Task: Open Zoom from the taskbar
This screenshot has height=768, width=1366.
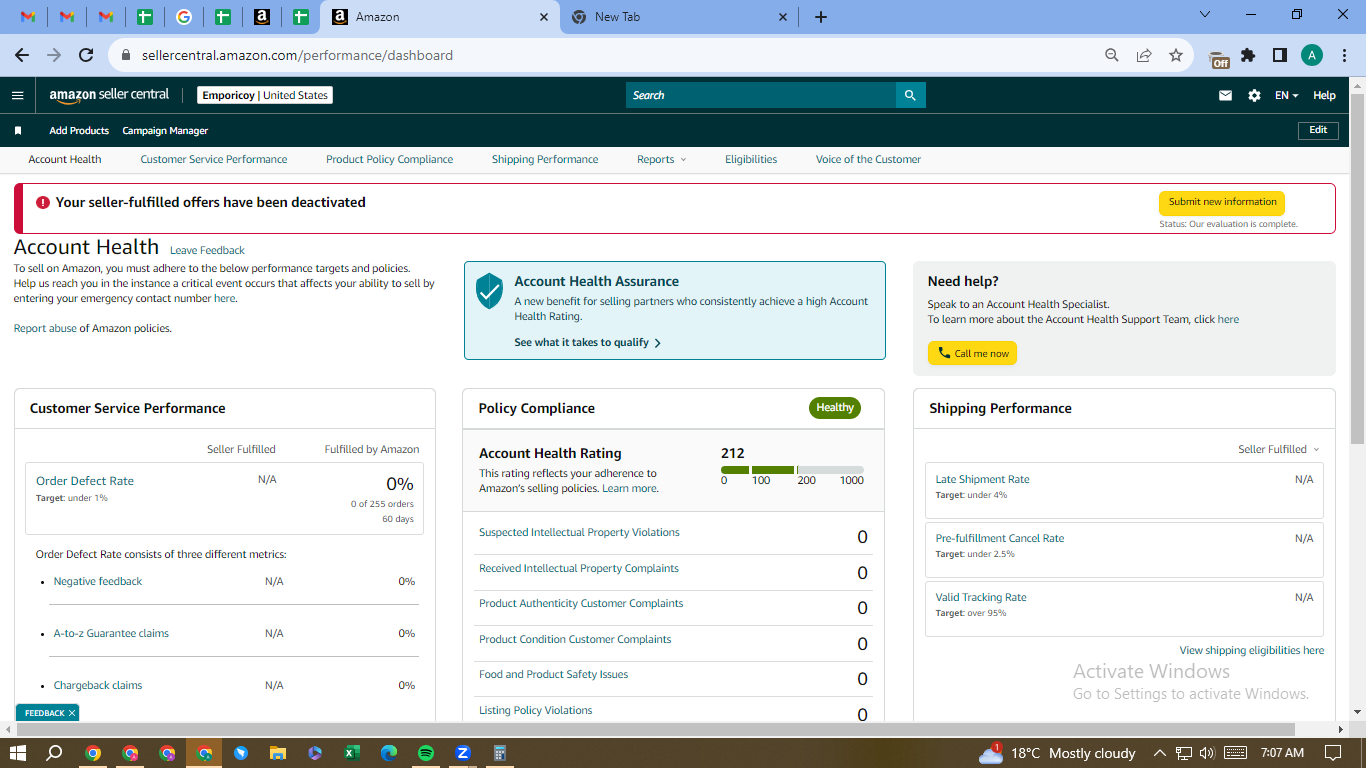Action: coord(463,753)
